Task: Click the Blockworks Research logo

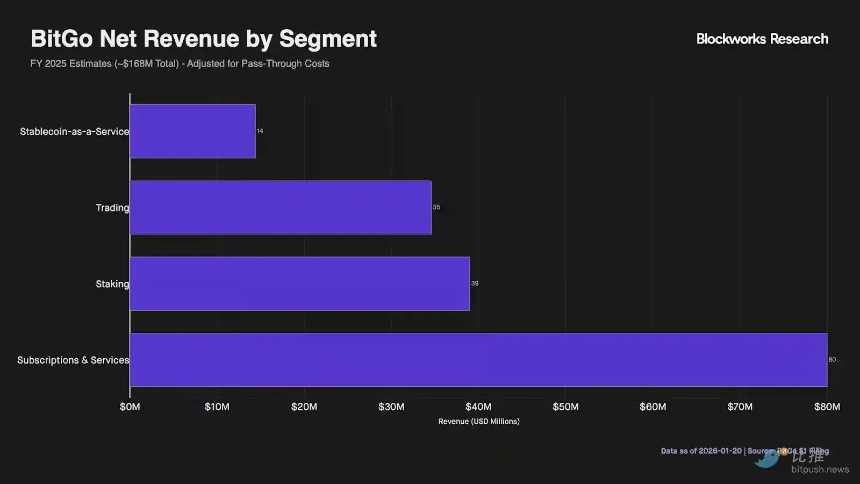Action: (762, 39)
